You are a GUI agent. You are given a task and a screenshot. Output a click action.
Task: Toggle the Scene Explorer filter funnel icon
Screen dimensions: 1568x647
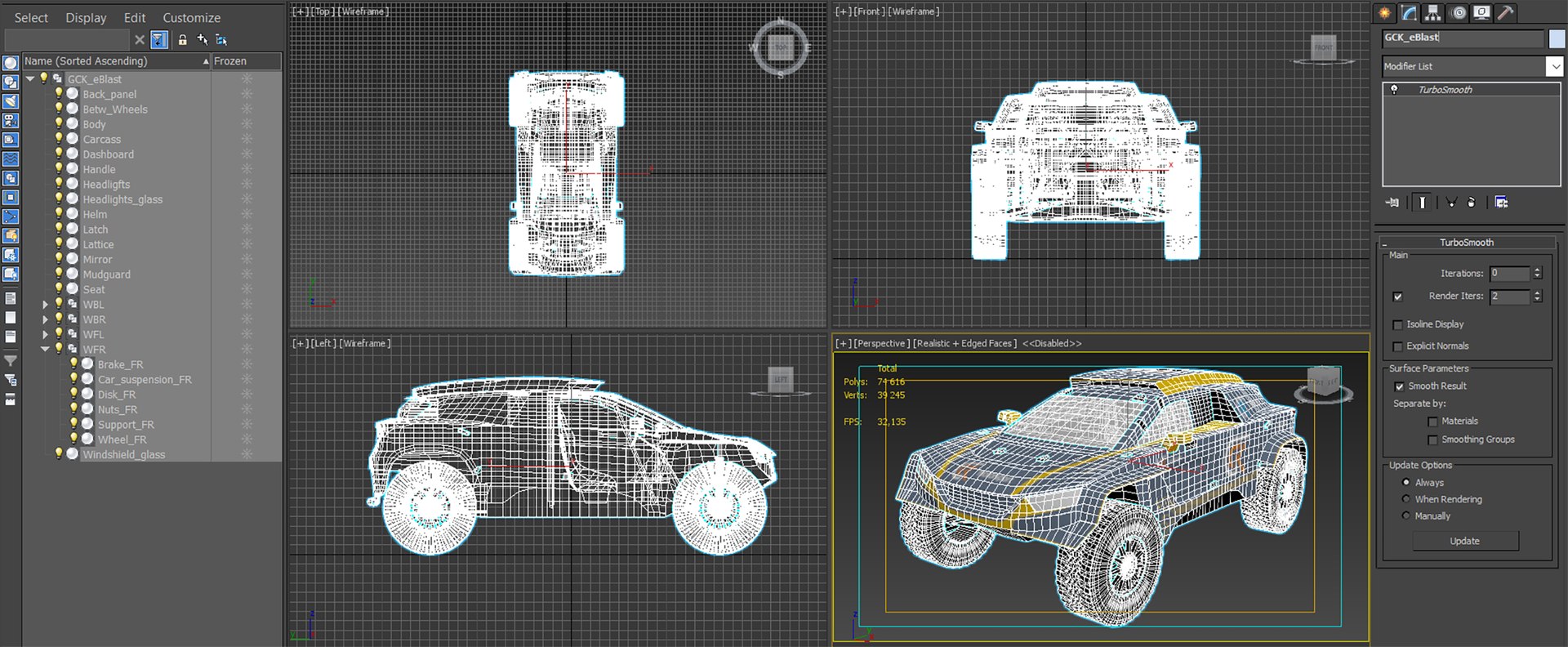159,39
